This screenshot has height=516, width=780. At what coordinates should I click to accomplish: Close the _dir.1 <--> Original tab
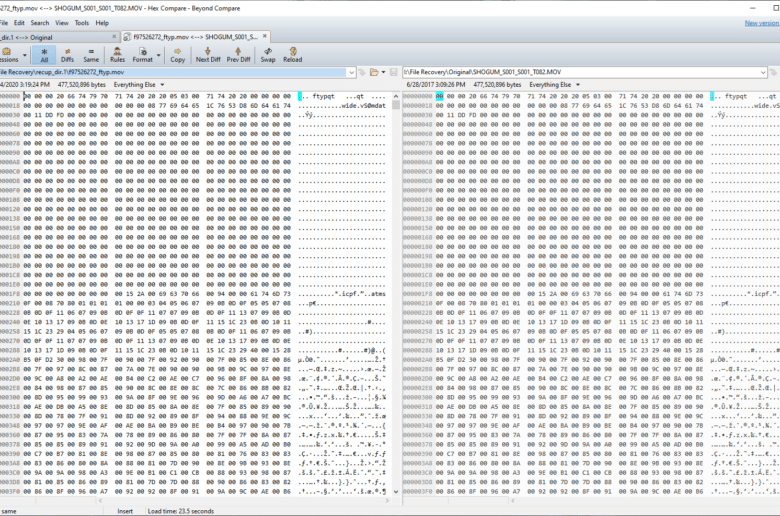coord(114,37)
